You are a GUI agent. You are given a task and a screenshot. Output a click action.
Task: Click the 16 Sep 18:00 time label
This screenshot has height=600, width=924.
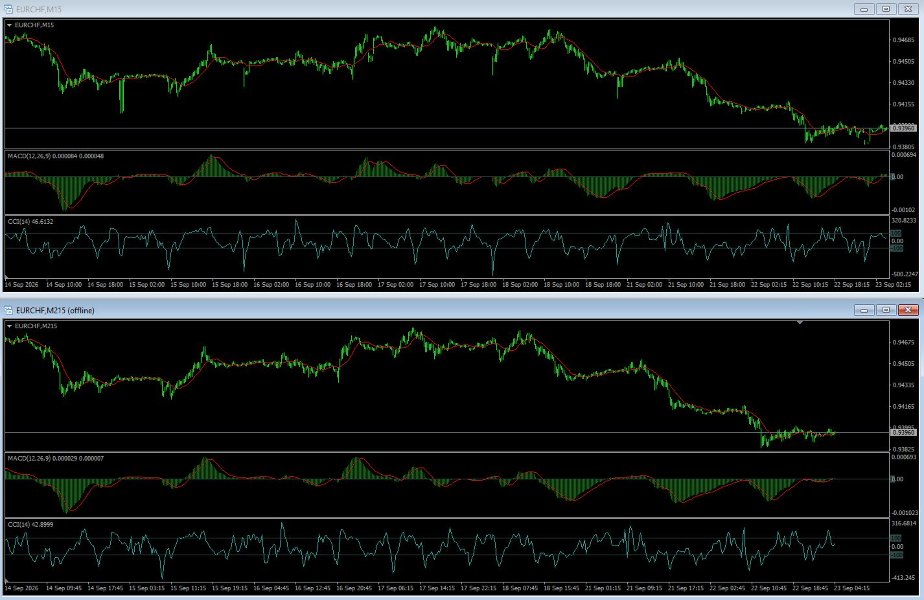pyautogui.click(x=354, y=285)
